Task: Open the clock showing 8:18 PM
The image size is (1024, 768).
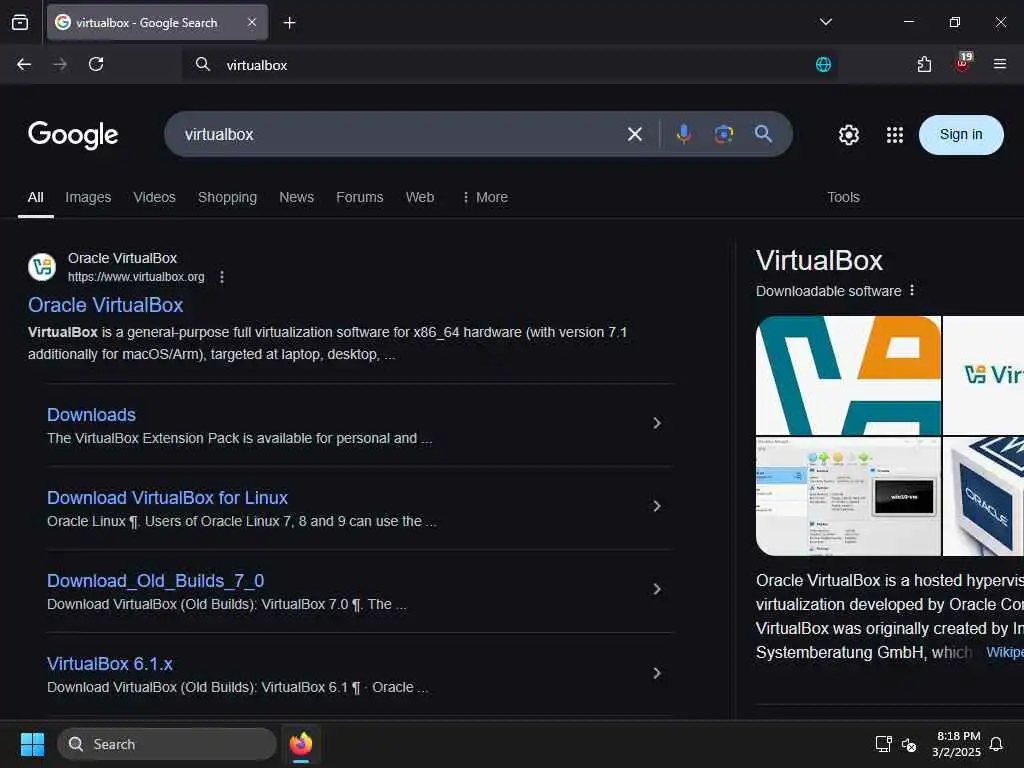Action: pos(957,744)
